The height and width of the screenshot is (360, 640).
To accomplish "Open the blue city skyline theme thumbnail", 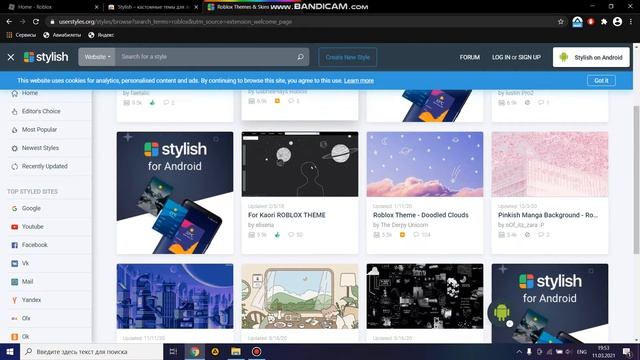I will [x=175, y=296].
